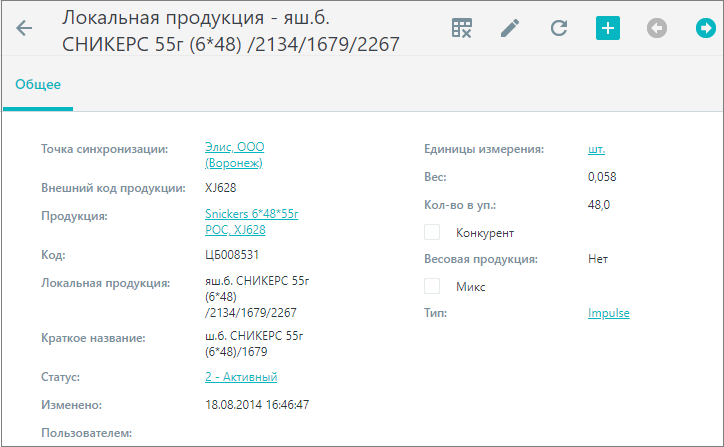Refresh the record with reload icon
The width and height of the screenshot is (724, 447).
click(559, 28)
